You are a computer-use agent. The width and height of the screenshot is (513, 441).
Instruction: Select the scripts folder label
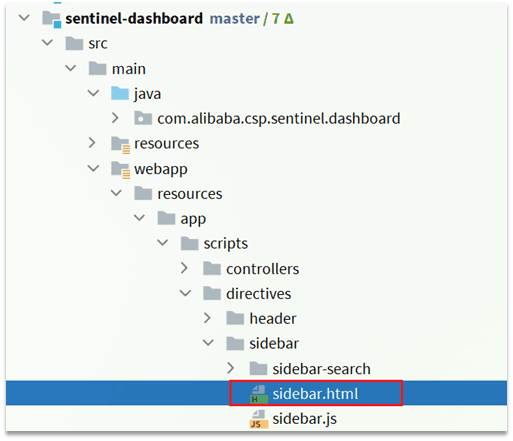coord(226,244)
